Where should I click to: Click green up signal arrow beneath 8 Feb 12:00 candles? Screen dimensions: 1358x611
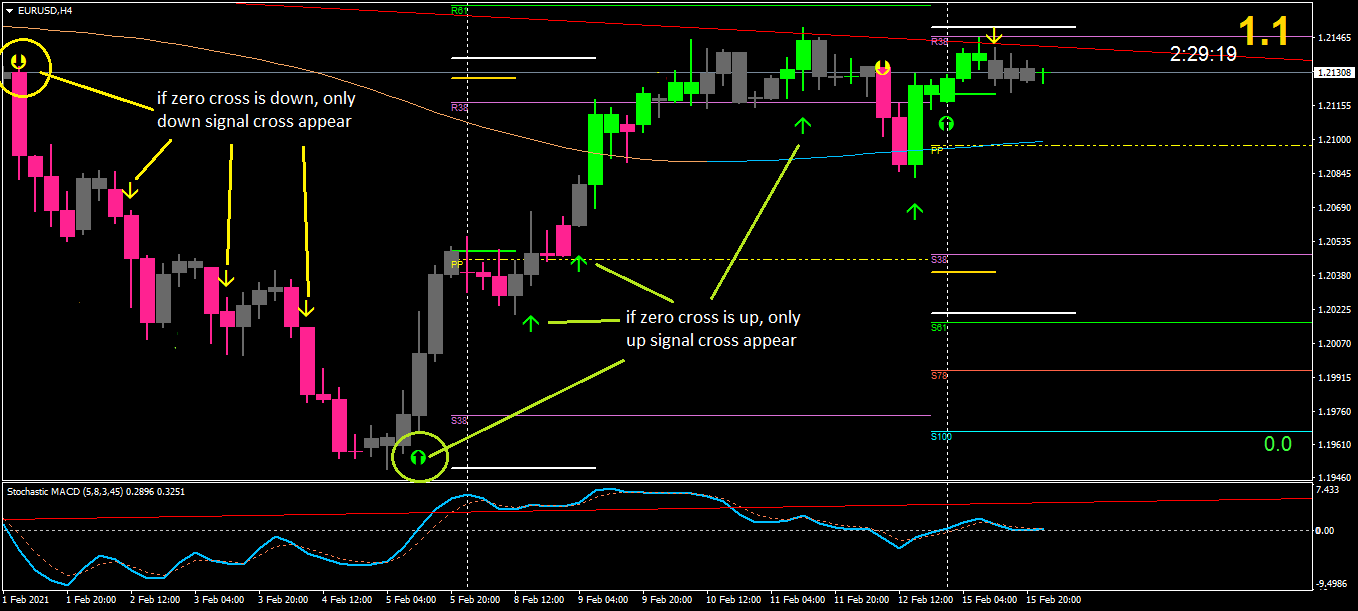530,323
